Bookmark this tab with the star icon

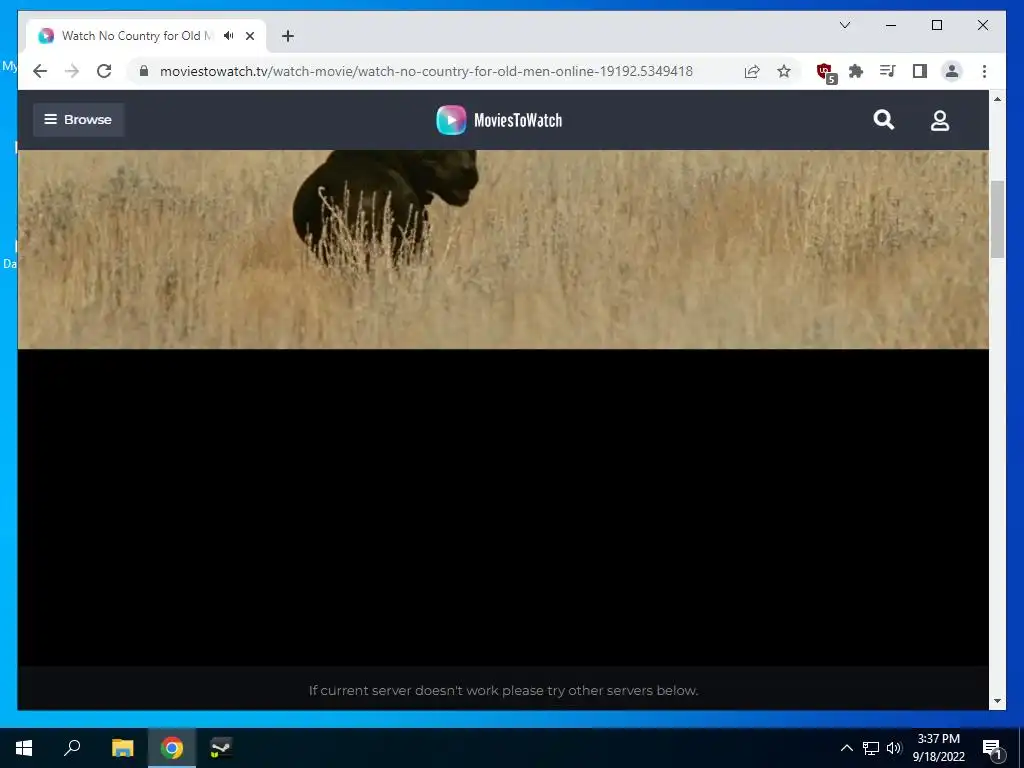click(x=784, y=71)
